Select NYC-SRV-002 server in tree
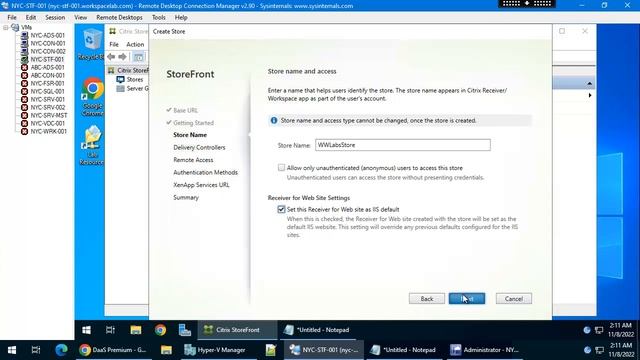Image resolution: width=640 pixels, height=360 pixels. 48,107
